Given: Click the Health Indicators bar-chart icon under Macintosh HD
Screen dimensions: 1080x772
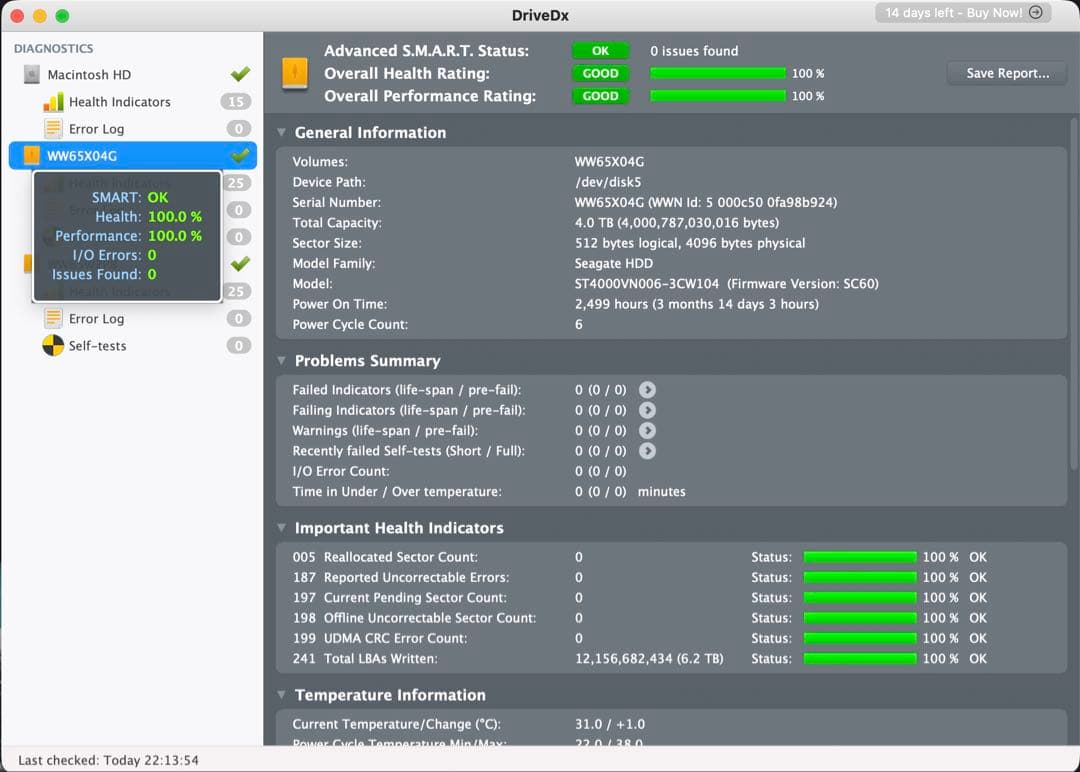Looking at the screenshot, I should point(53,102).
